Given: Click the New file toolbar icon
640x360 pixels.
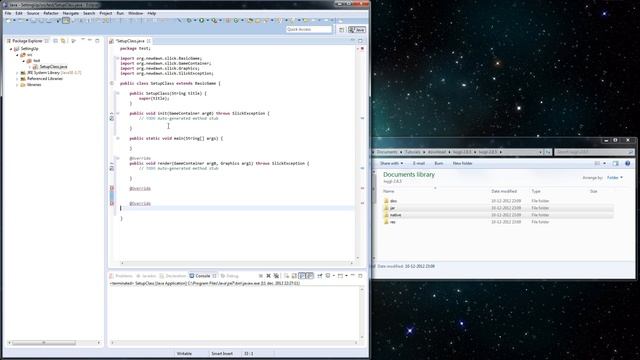Looking at the screenshot, I should (9, 20).
